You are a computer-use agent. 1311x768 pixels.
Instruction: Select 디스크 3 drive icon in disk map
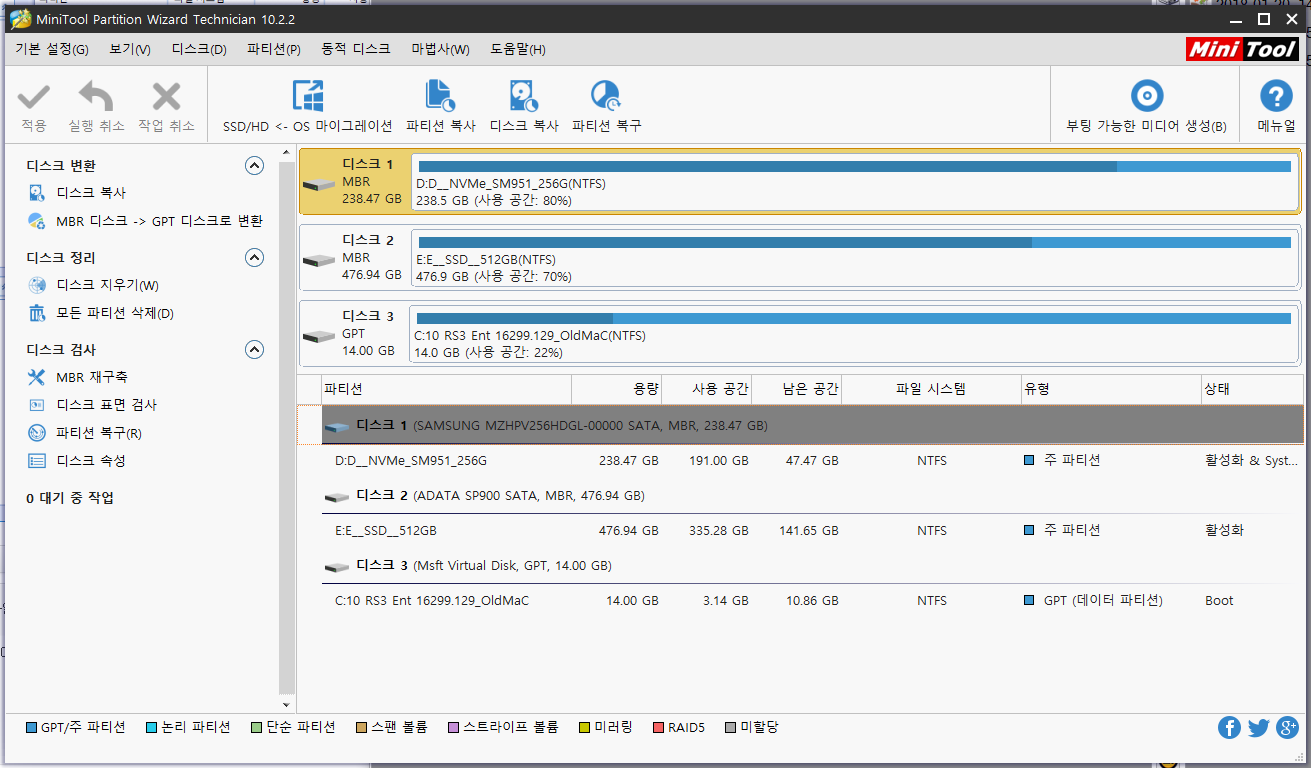(x=320, y=337)
